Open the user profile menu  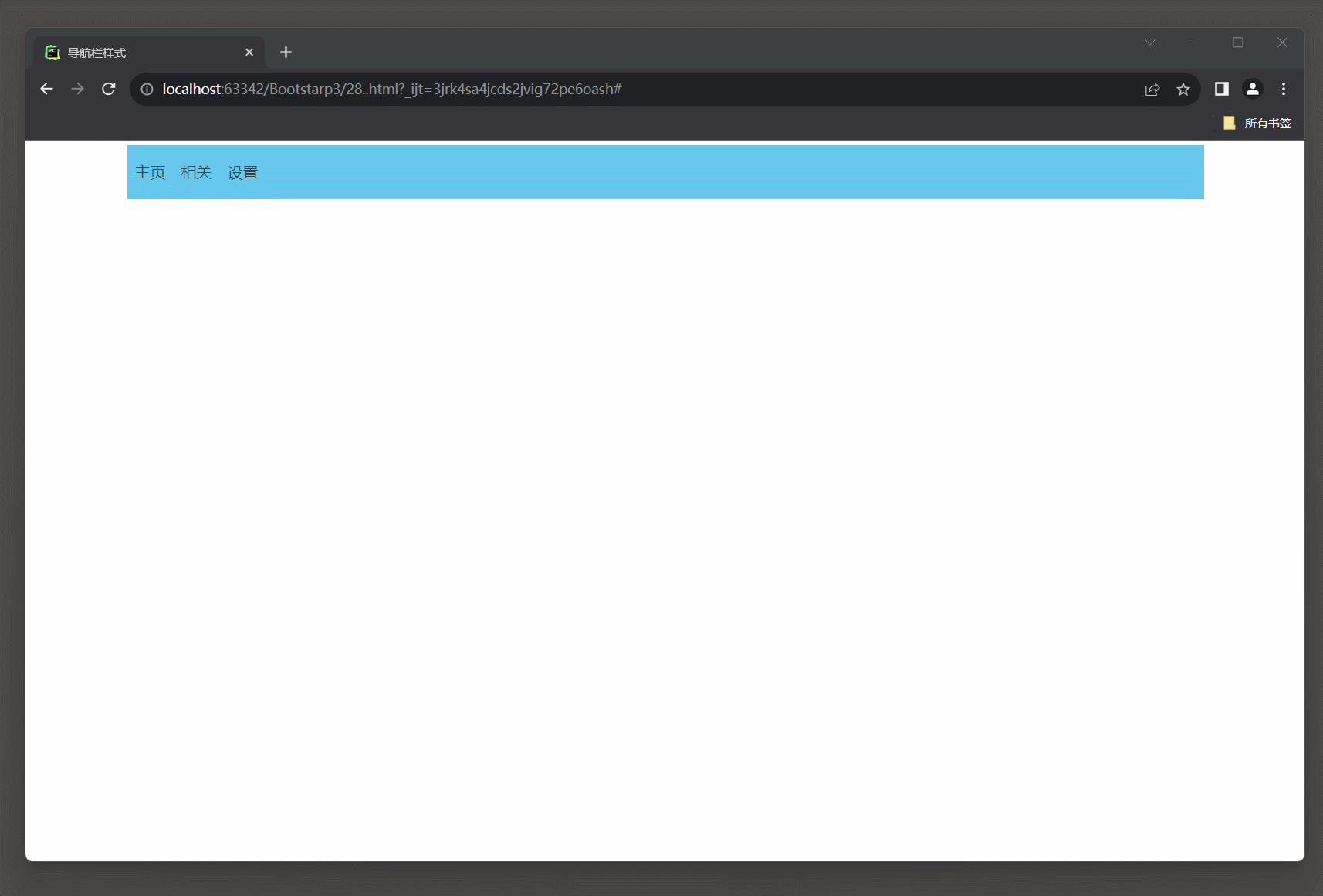coord(1253,89)
